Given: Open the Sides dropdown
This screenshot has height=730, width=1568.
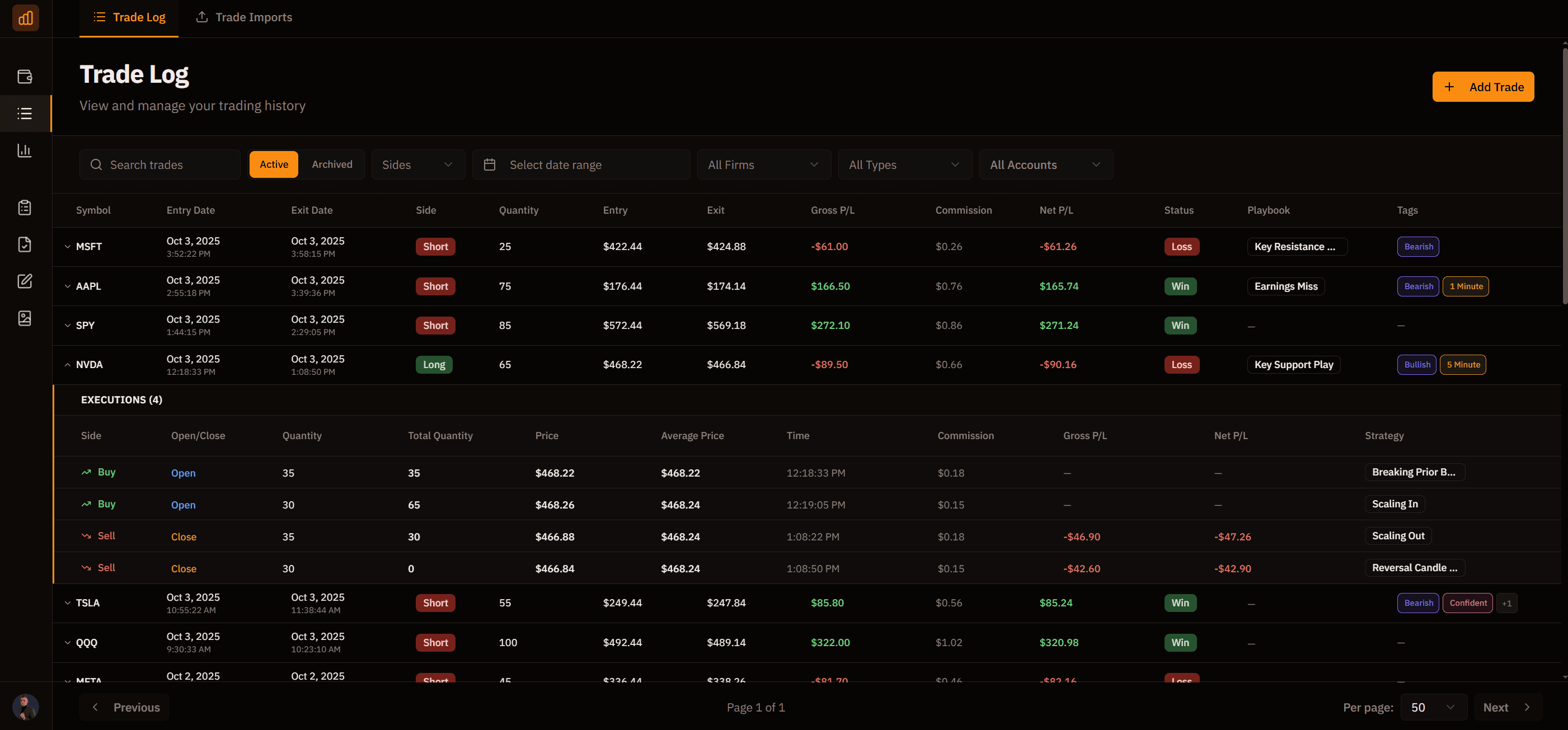Looking at the screenshot, I should point(418,164).
